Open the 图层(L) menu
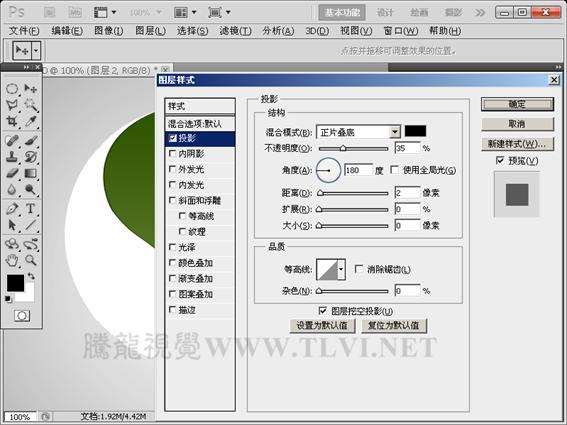Screen dimensions: 567x425 [x=150, y=31]
